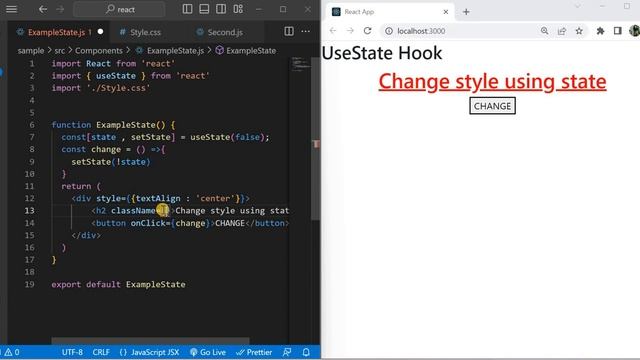Go forward in VS Code navigation history
Screen dimensions: 640x360
pos(60,9)
